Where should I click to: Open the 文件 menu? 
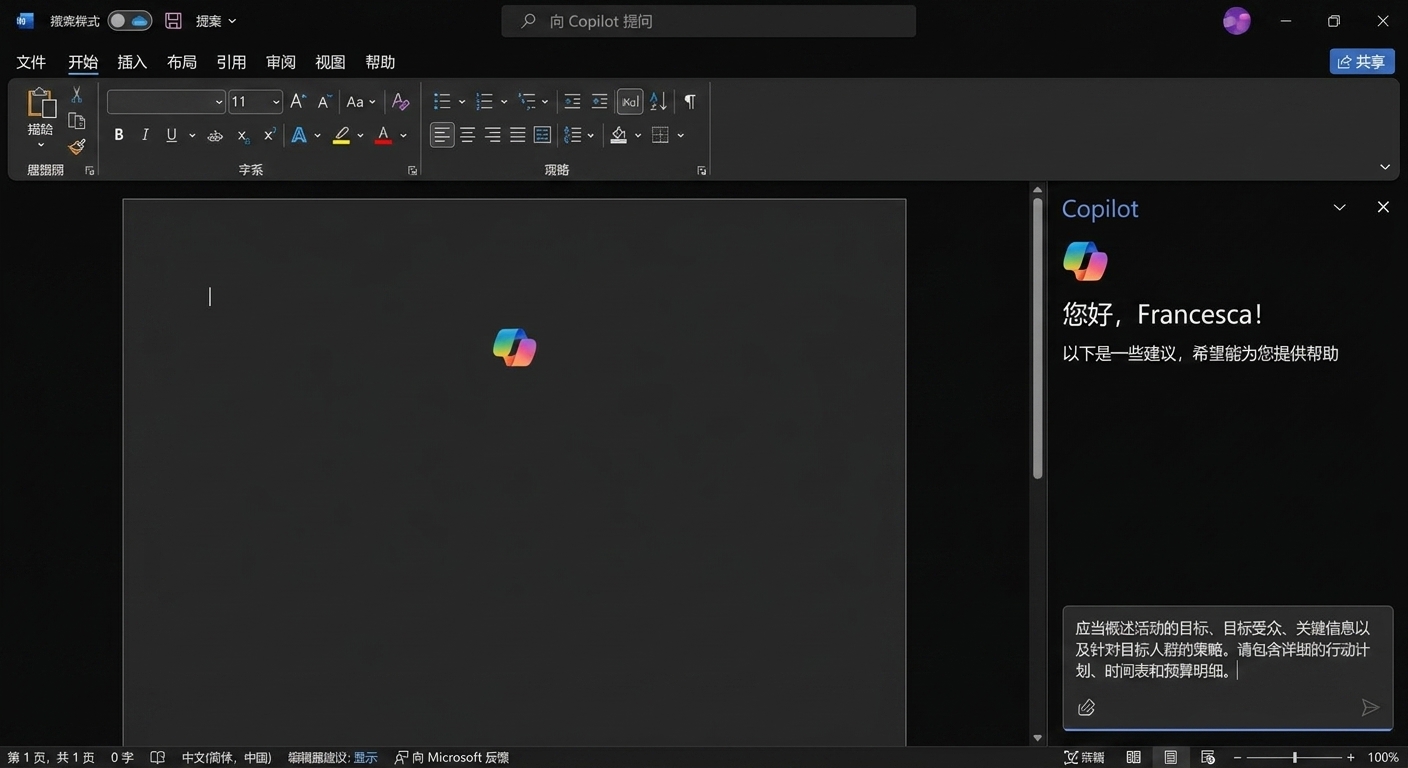click(x=31, y=62)
